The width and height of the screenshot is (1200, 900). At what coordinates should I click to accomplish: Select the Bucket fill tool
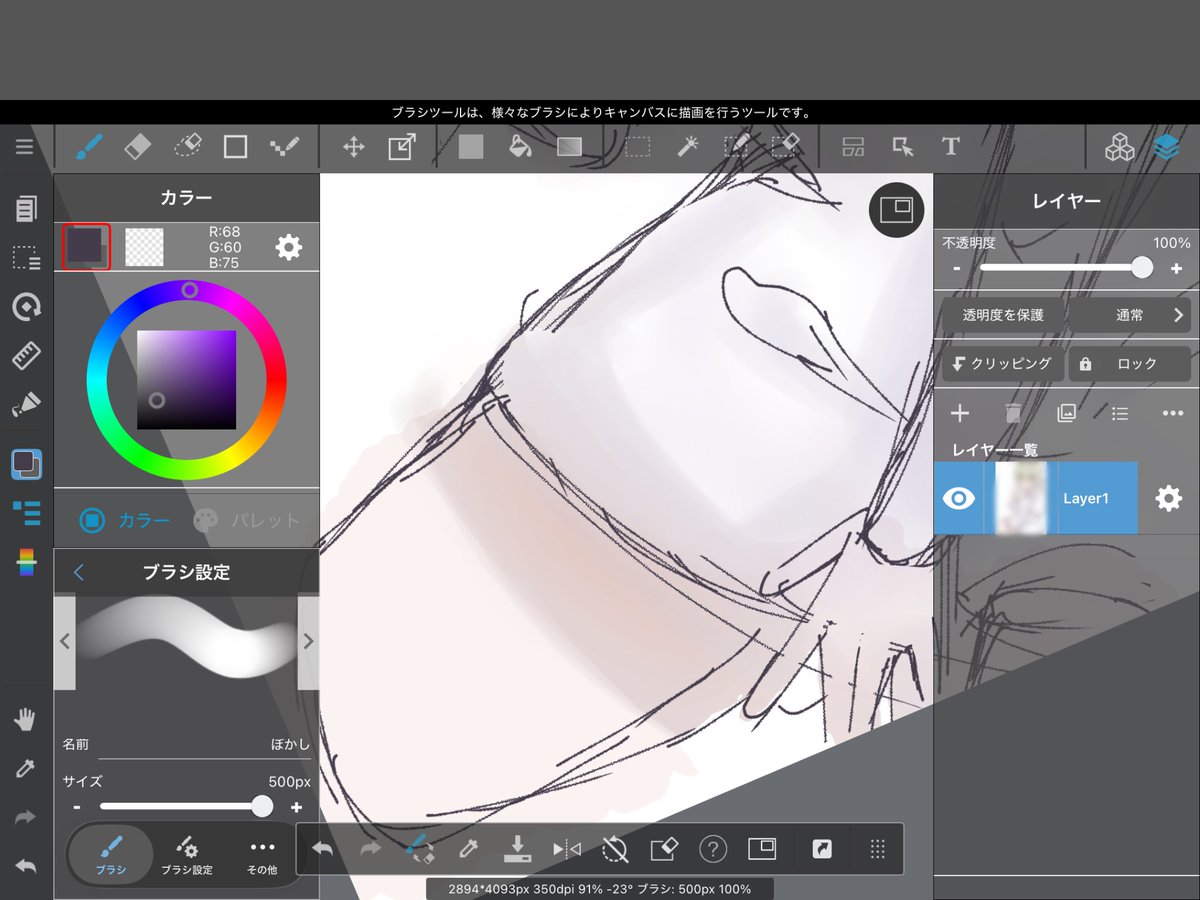(520, 147)
